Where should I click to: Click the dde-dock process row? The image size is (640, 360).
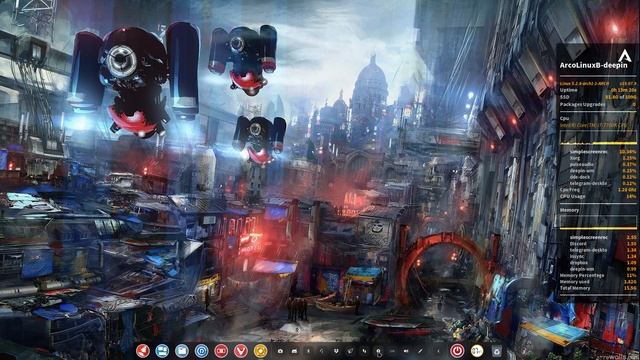602,177
